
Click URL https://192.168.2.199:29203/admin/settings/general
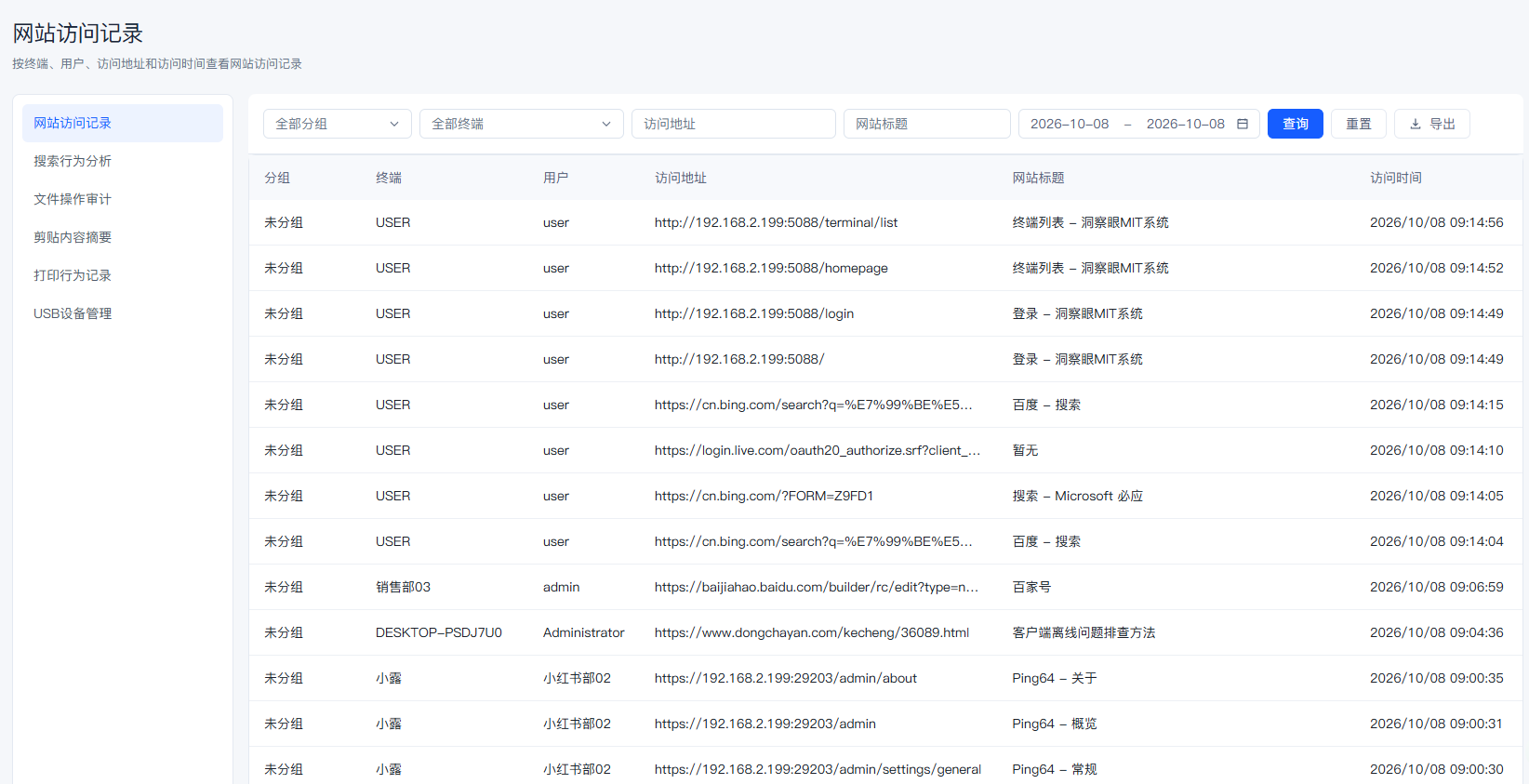pyautogui.click(x=818, y=769)
